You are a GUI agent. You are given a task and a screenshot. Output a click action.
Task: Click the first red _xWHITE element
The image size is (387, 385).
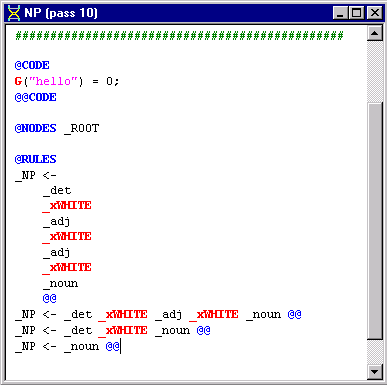pos(67,206)
